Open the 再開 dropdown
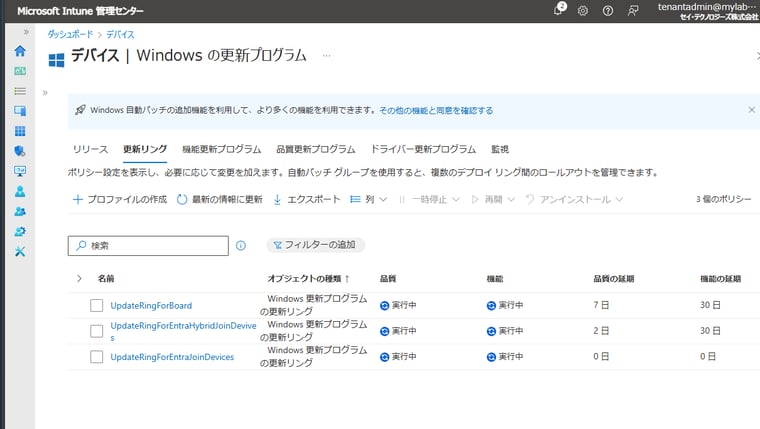 point(493,199)
